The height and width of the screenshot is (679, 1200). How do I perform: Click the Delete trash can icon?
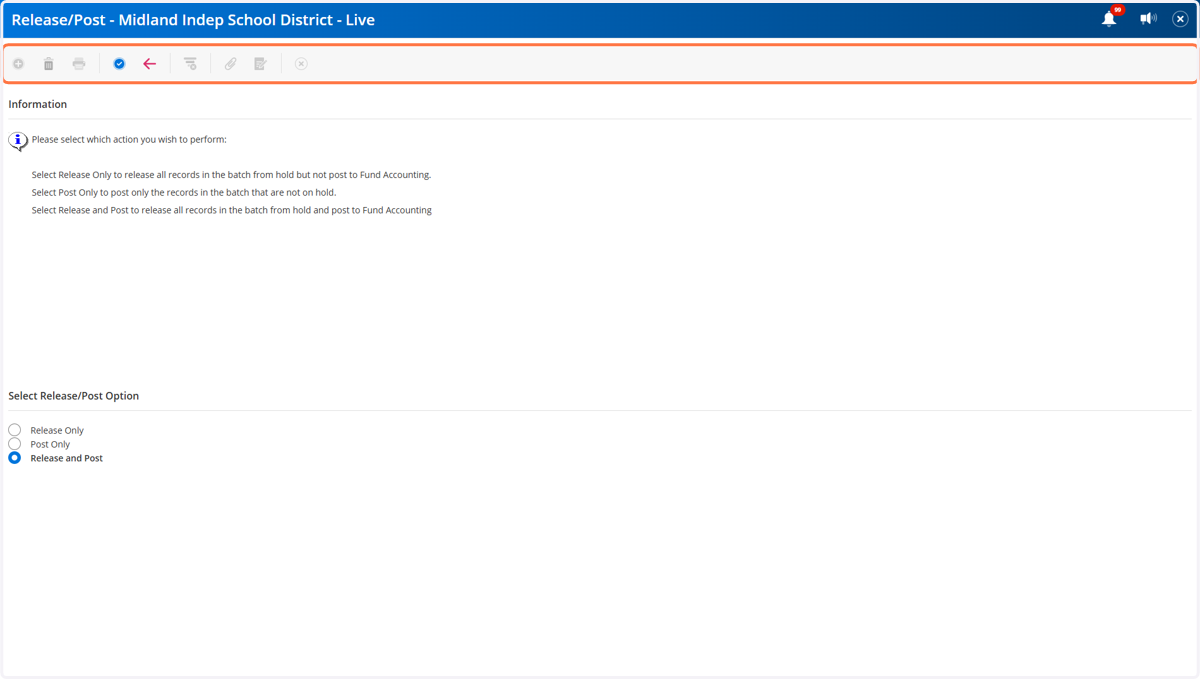48,64
